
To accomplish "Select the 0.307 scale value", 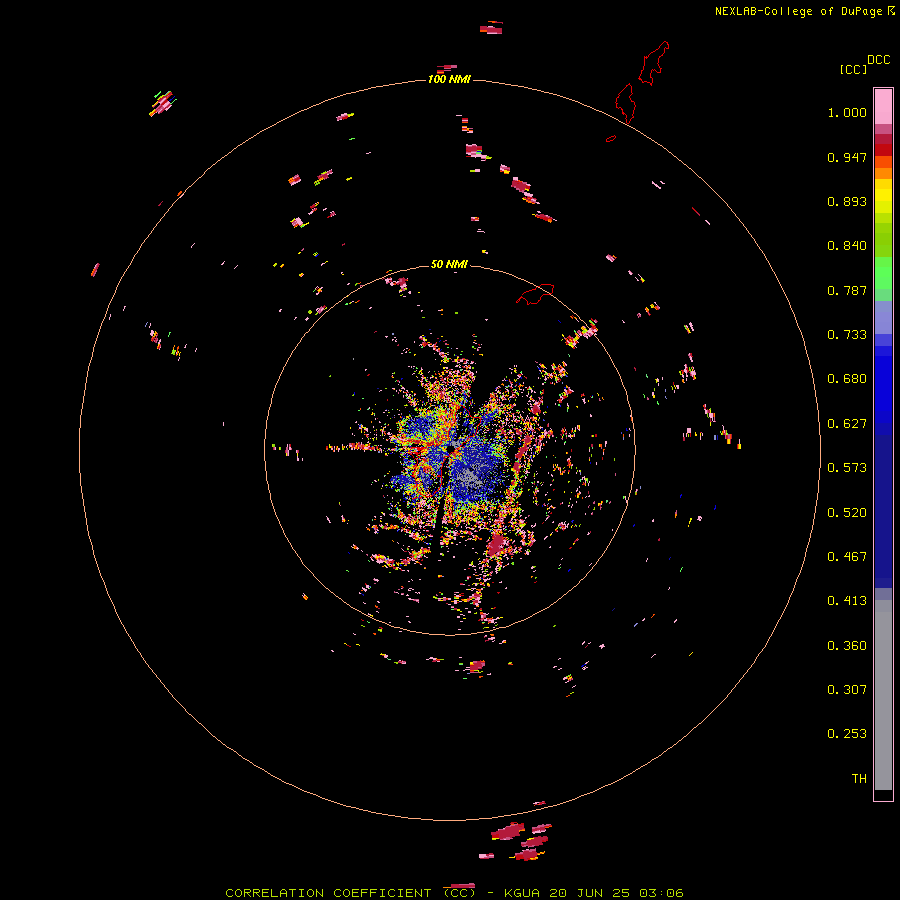I will pyautogui.click(x=847, y=690).
